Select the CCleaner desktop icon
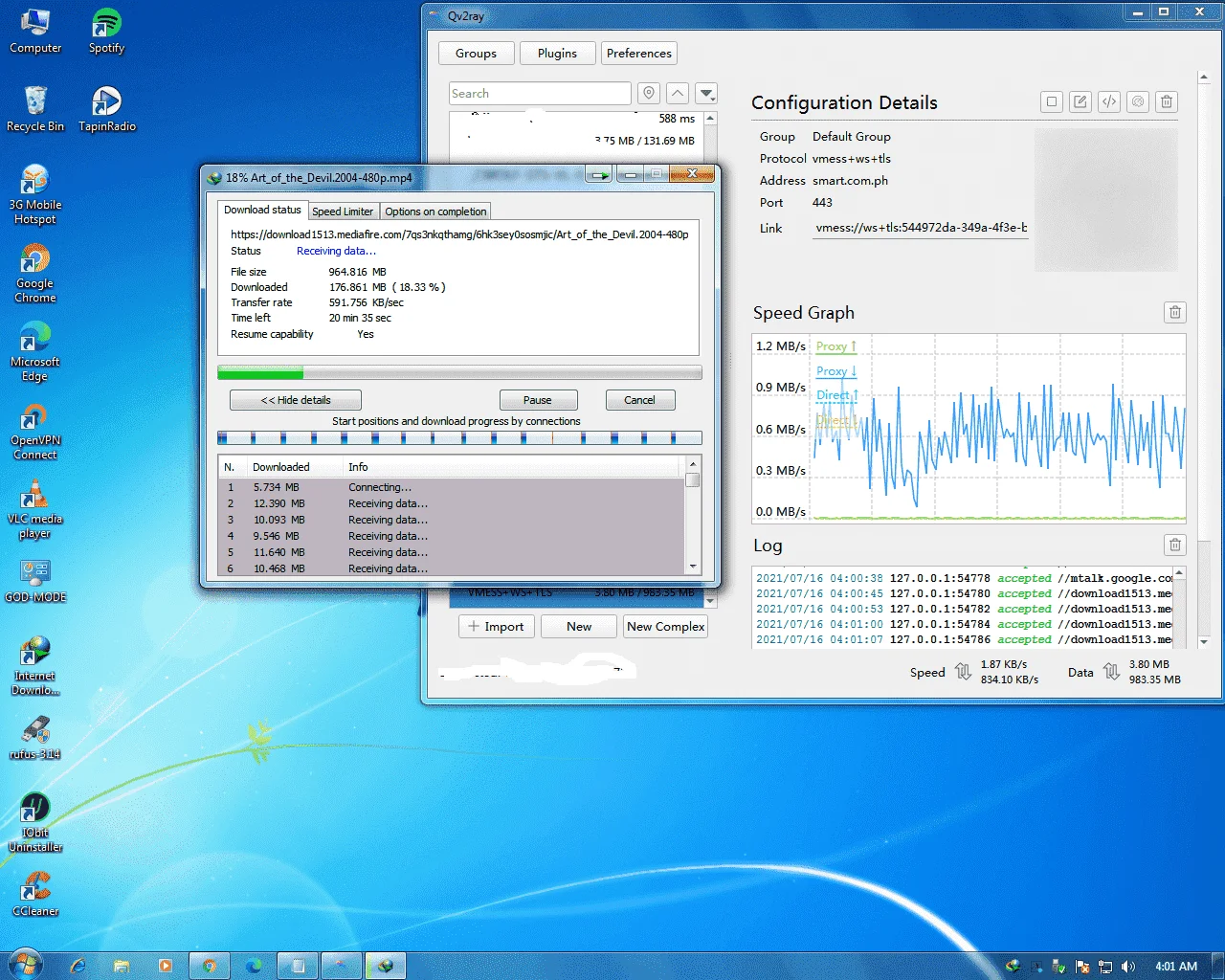The image size is (1225, 980). (x=35, y=895)
